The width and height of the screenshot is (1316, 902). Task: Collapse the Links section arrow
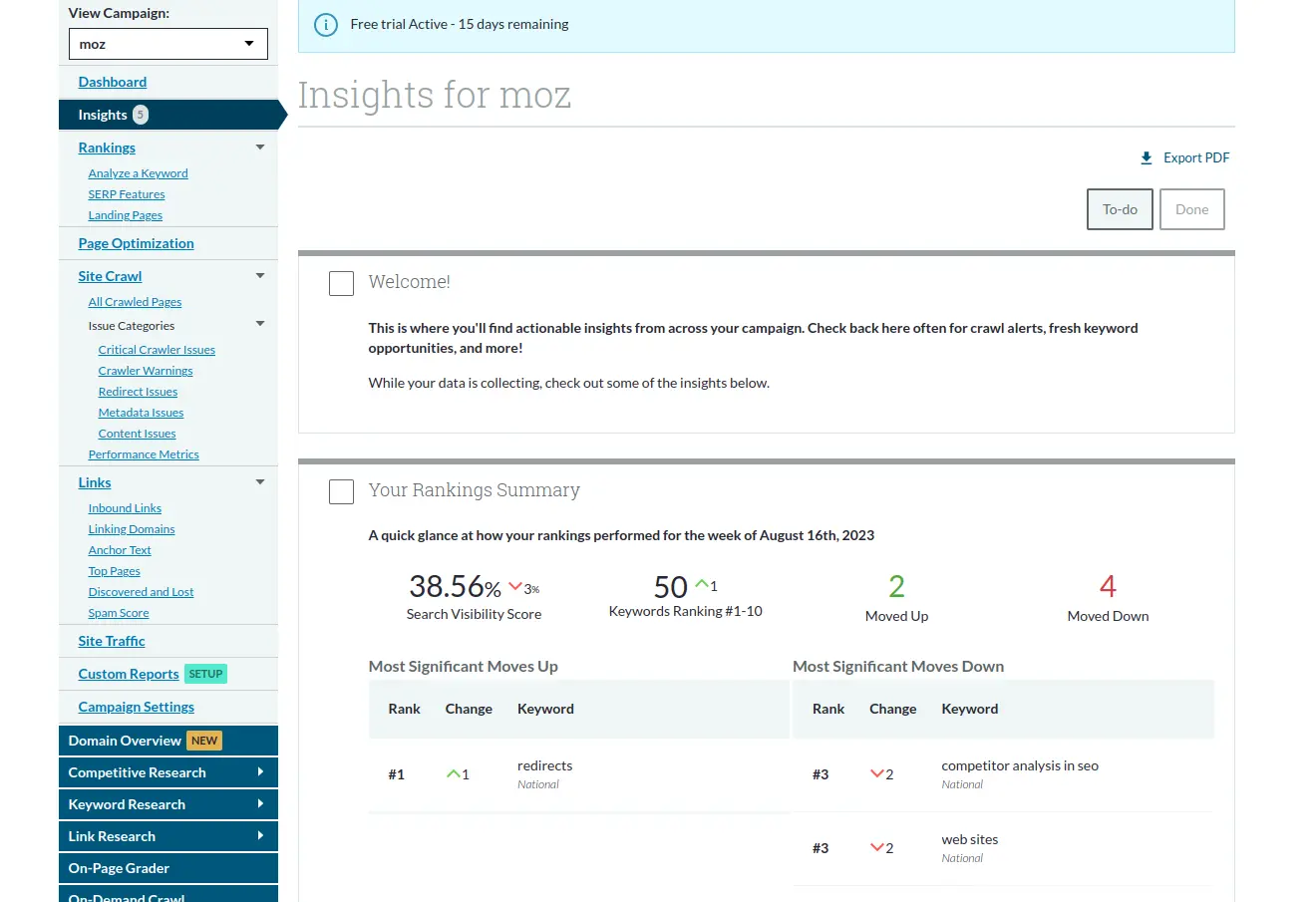click(x=260, y=482)
